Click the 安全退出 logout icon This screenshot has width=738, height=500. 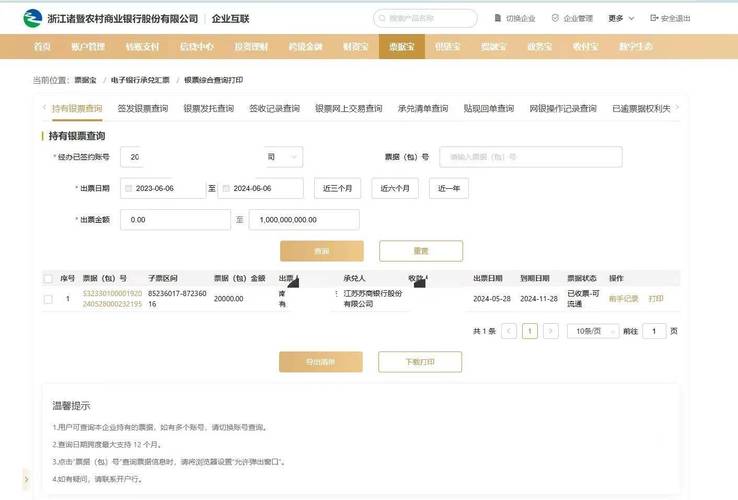click(654, 18)
